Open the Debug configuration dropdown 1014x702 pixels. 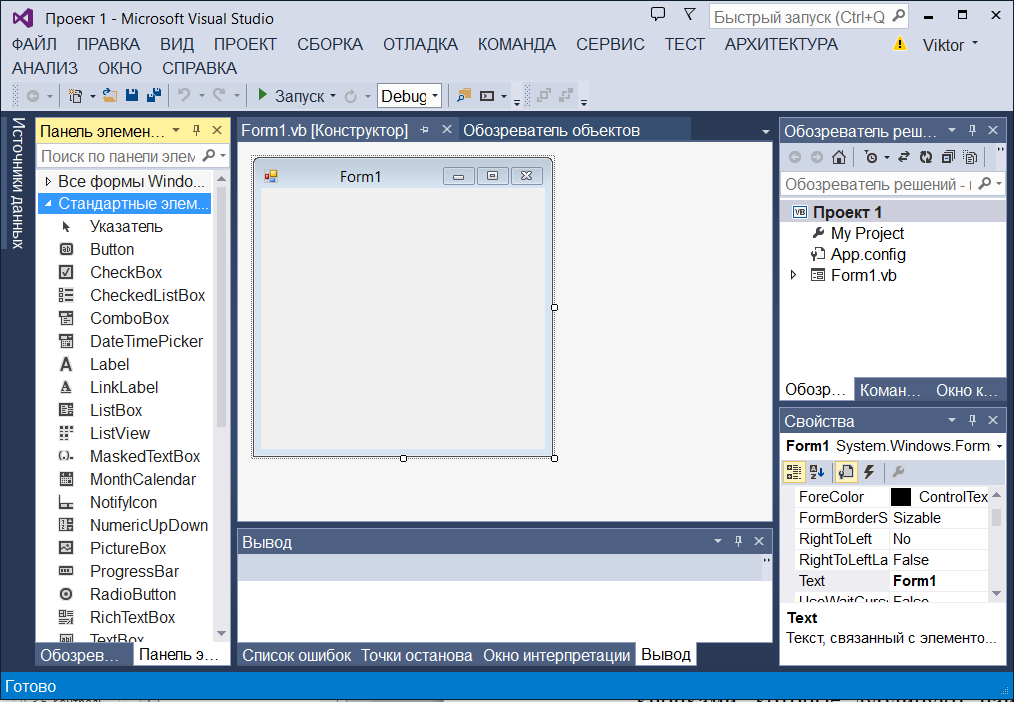[x=435, y=96]
